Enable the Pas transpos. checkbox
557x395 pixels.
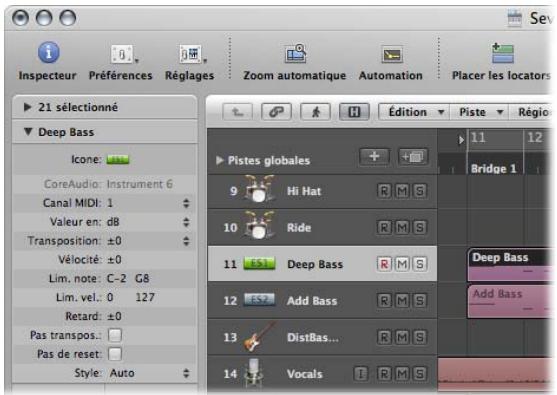click(x=115, y=335)
